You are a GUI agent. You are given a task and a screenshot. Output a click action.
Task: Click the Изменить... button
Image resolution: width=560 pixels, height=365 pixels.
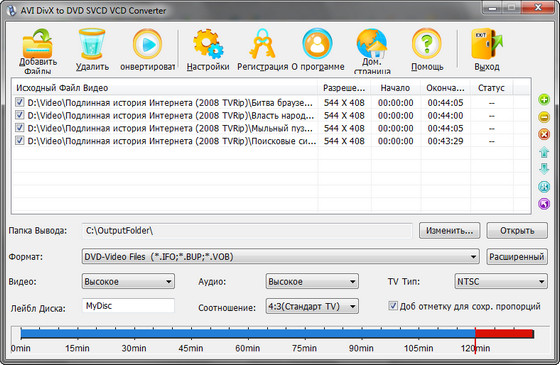(449, 231)
